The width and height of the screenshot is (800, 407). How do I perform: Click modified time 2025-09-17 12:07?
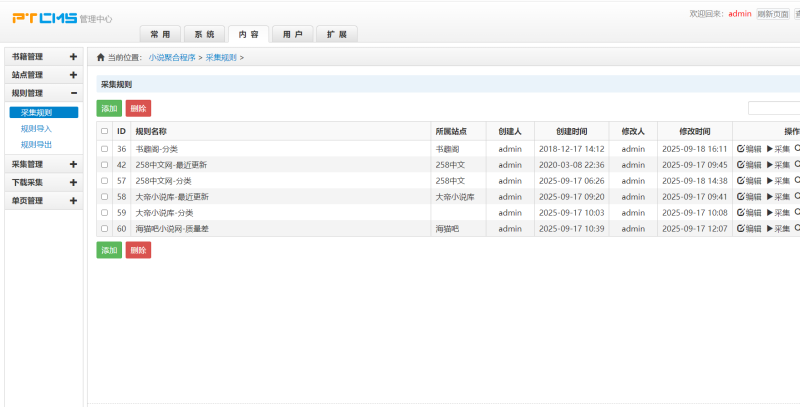pyautogui.click(x=694, y=228)
